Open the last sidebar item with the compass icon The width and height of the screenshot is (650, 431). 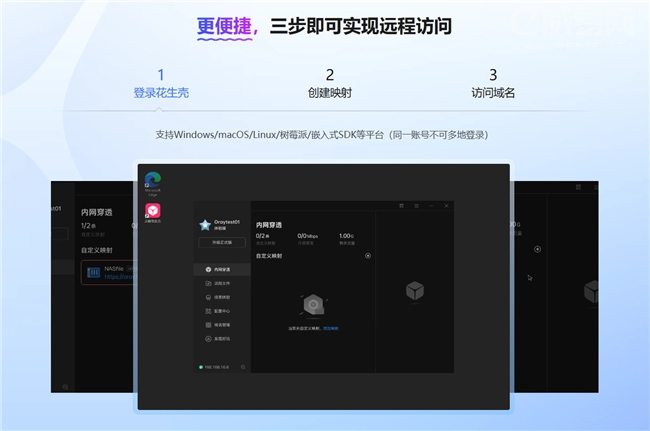(222, 339)
